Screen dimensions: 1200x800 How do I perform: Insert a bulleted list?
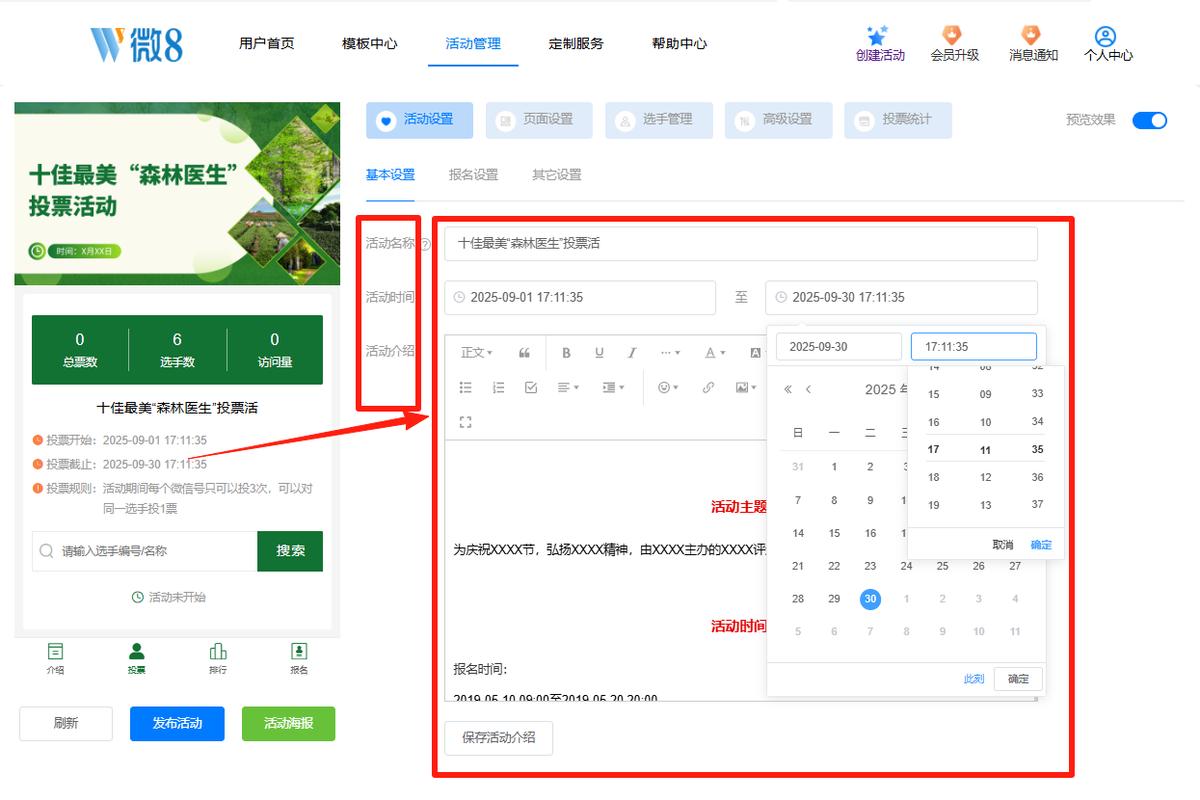(x=465, y=388)
